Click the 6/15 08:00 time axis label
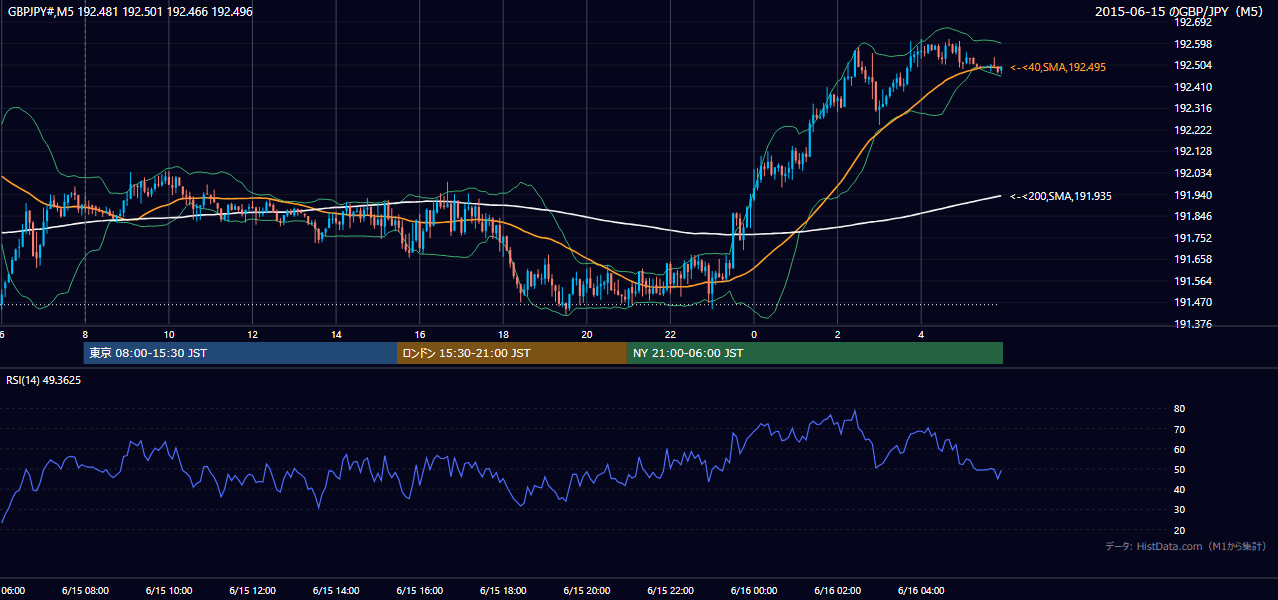Viewport: 1278px width, 600px height. click(x=85, y=591)
